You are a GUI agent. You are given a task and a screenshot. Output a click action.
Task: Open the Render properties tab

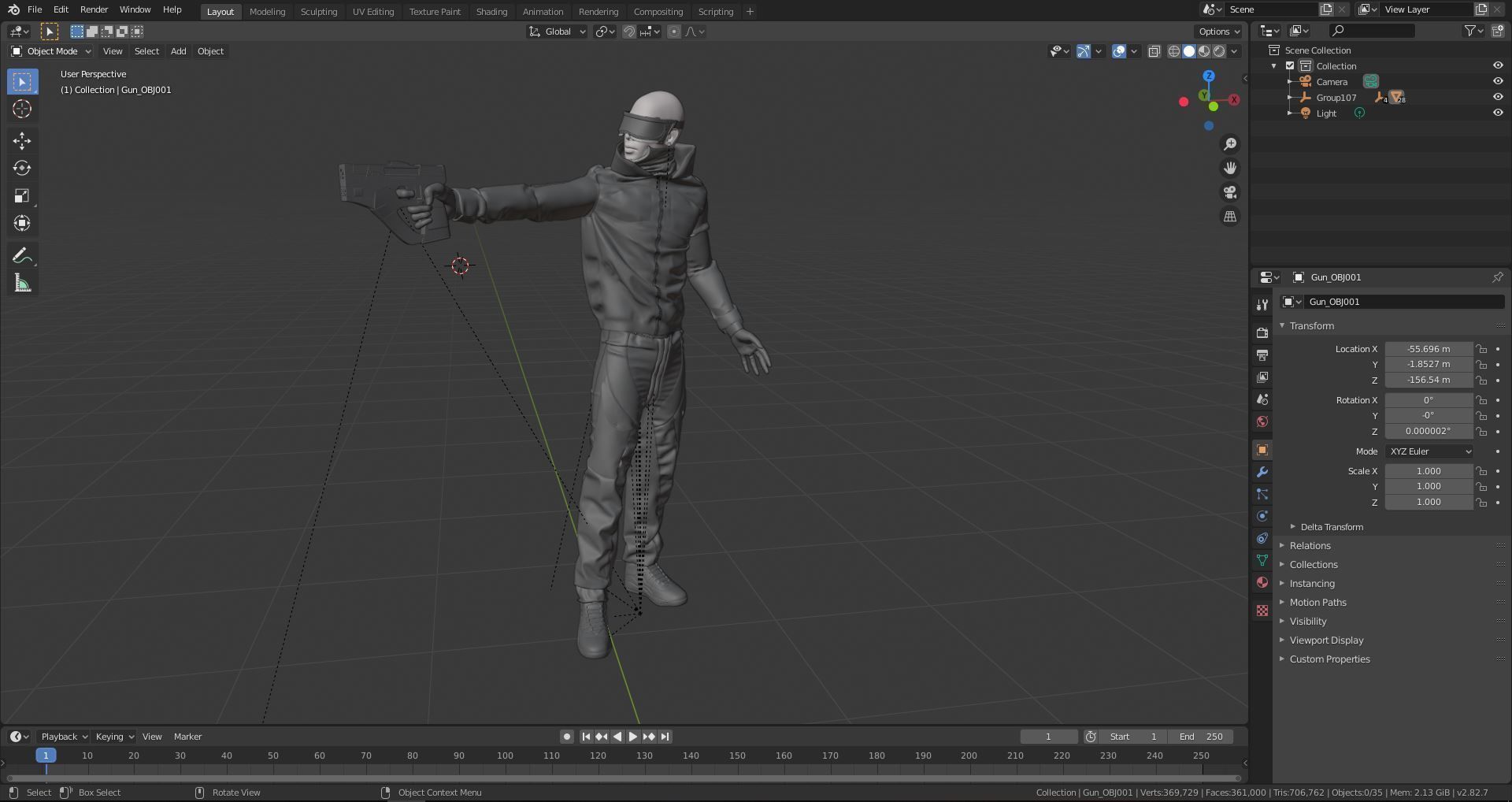1262,333
